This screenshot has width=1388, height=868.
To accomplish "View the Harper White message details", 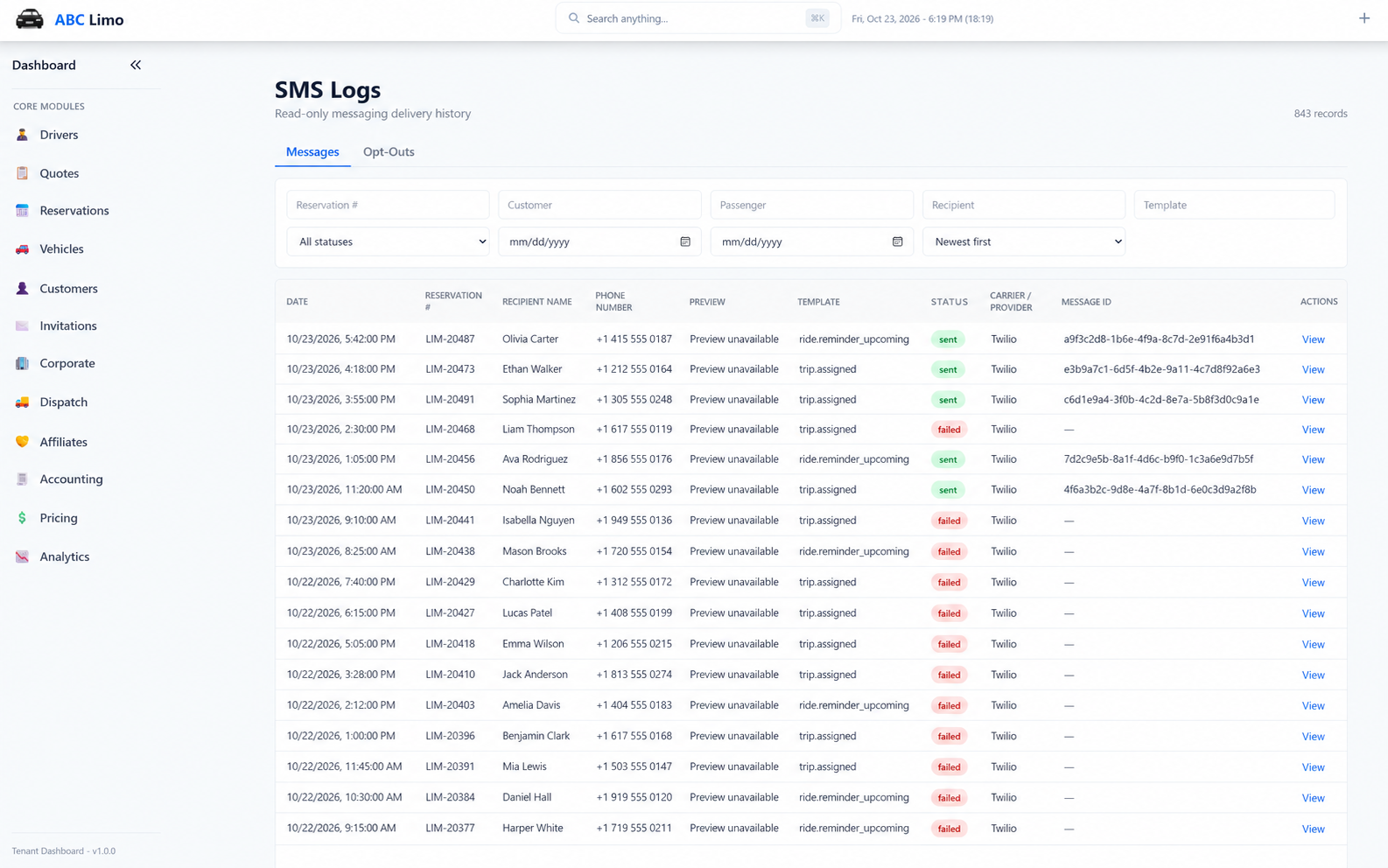I will pyautogui.click(x=1313, y=829).
